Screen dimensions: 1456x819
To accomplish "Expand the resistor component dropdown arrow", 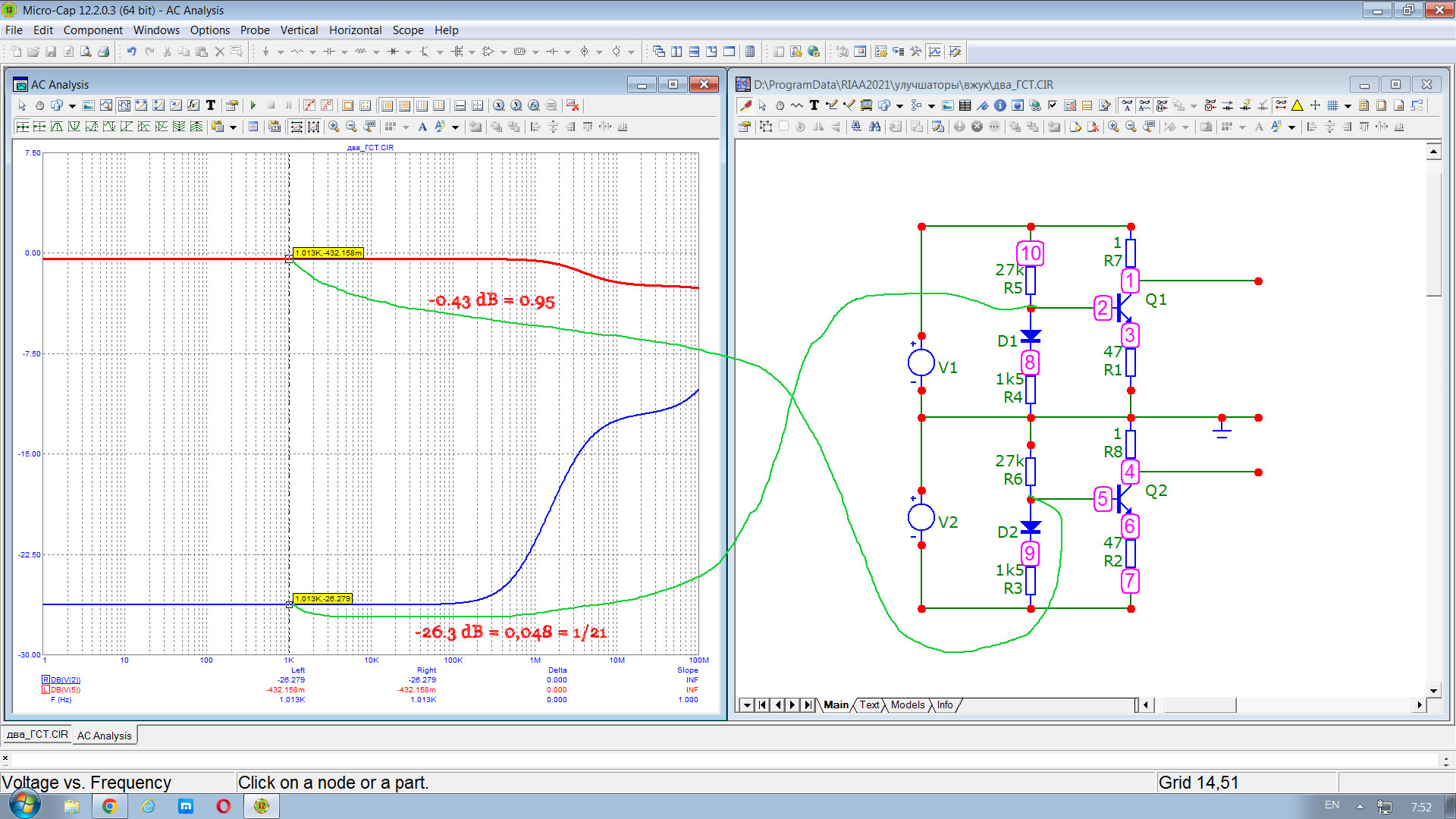I will pyautogui.click(x=312, y=52).
